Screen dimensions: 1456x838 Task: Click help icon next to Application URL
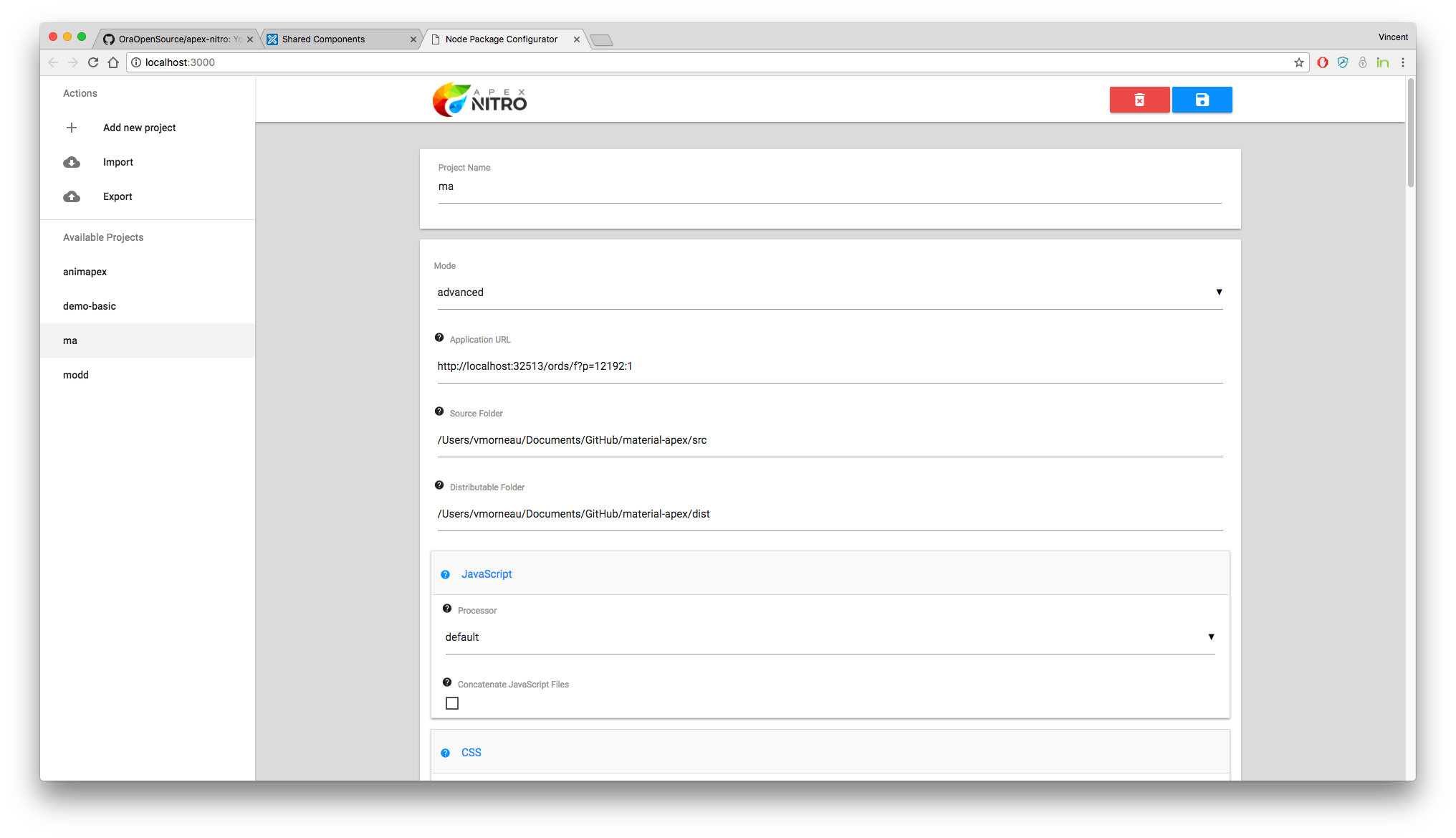coord(439,338)
